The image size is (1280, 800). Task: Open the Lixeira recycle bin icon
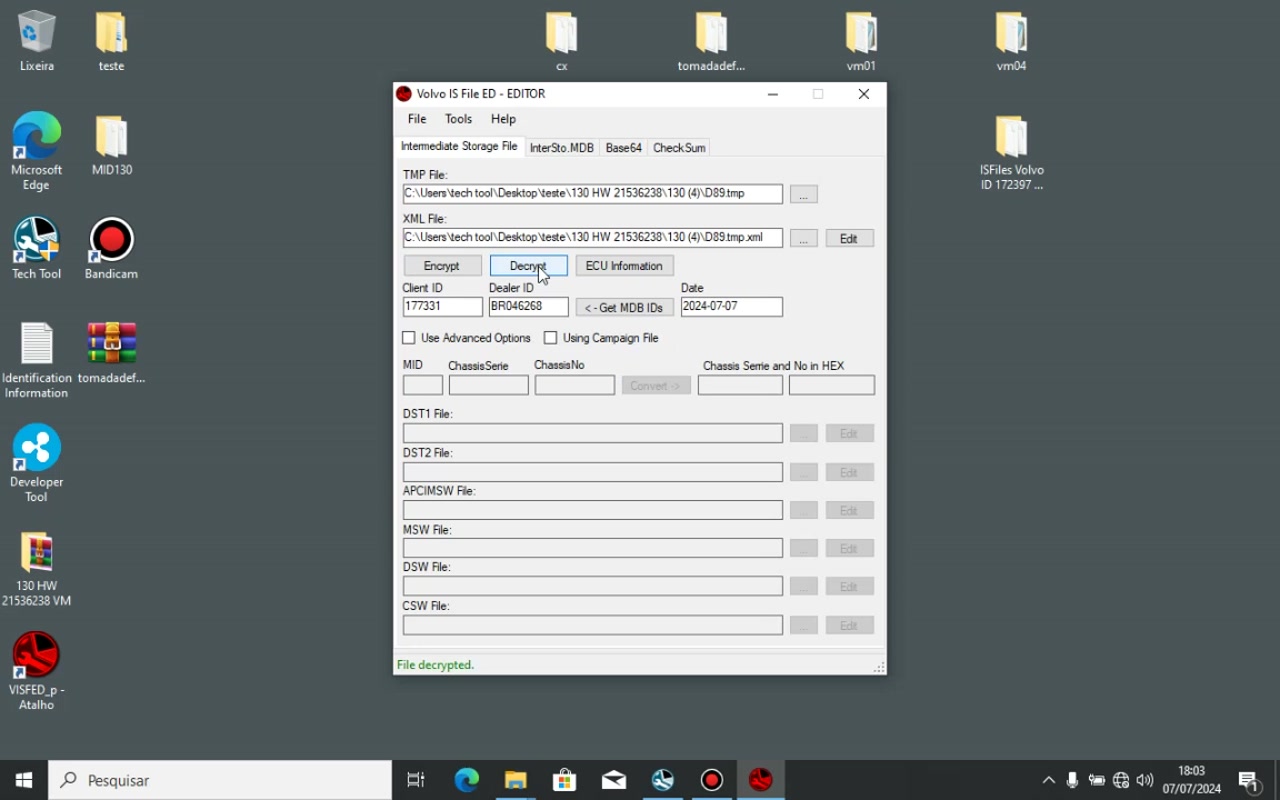(37, 41)
